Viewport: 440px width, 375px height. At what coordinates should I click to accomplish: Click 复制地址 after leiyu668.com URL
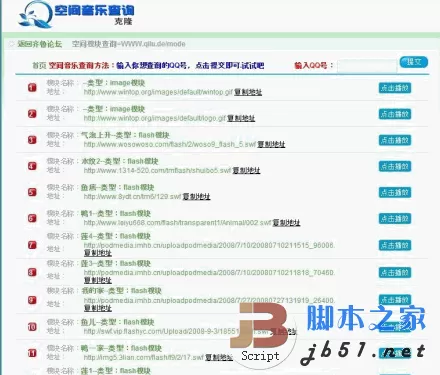pyautogui.click(x=286, y=222)
